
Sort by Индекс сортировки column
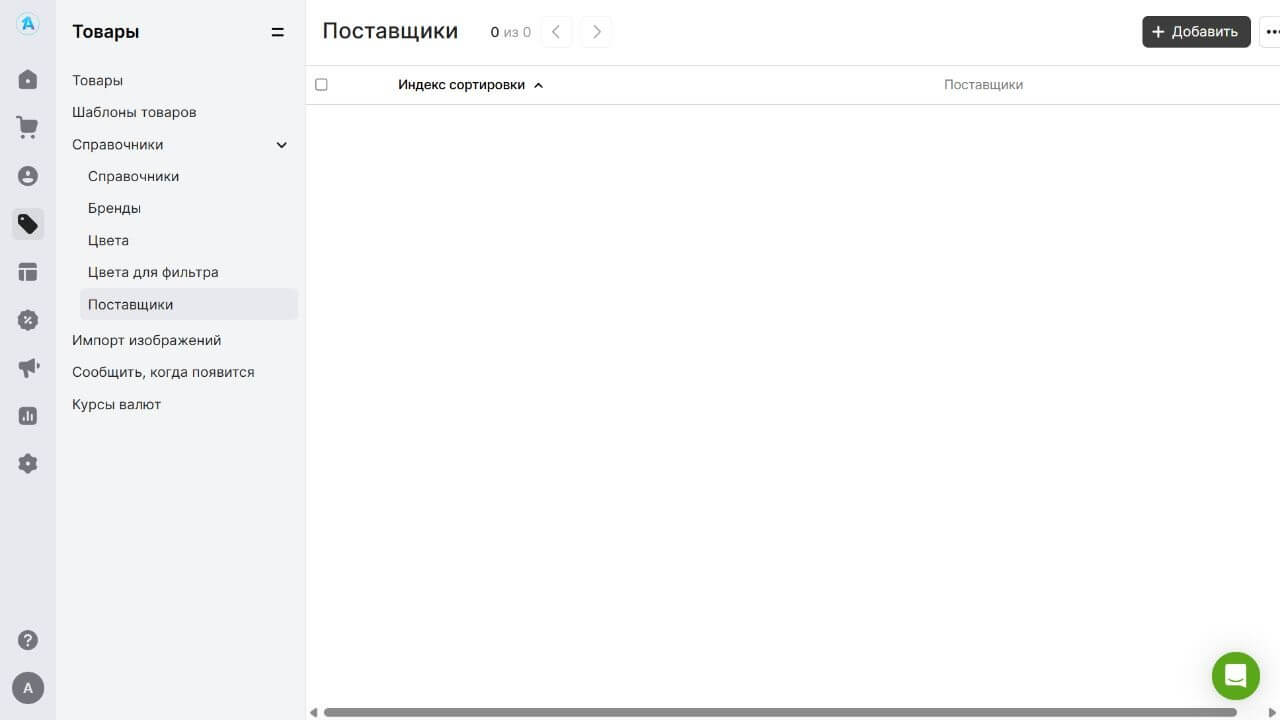tap(470, 85)
